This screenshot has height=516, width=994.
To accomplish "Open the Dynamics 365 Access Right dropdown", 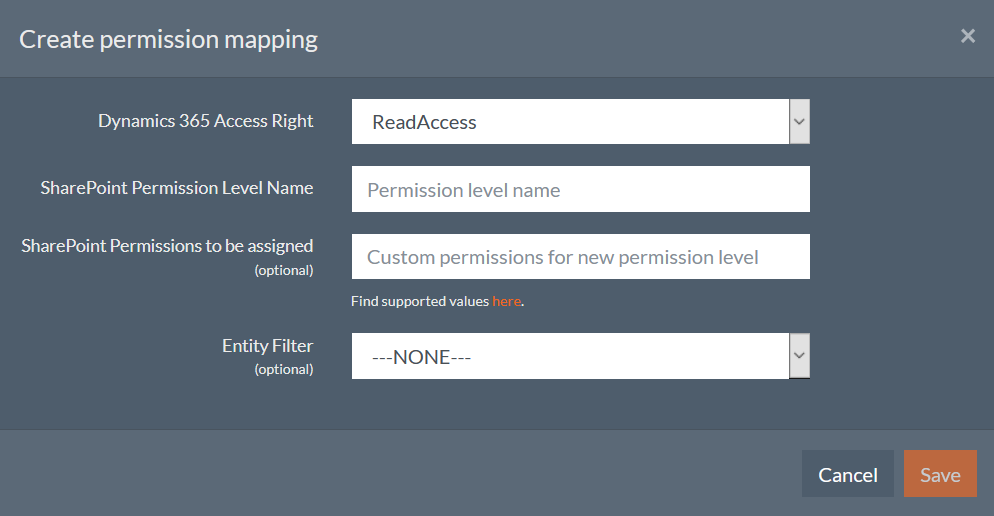I will (x=581, y=122).
